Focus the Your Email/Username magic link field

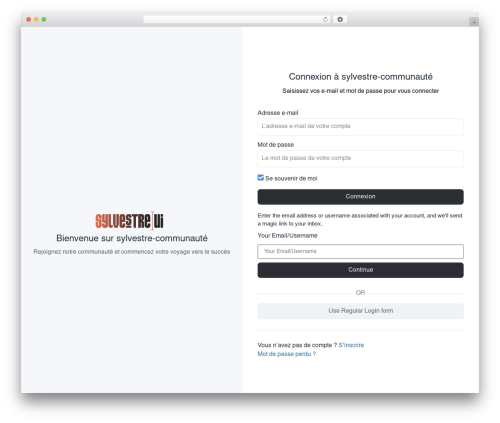pyautogui.click(x=360, y=251)
